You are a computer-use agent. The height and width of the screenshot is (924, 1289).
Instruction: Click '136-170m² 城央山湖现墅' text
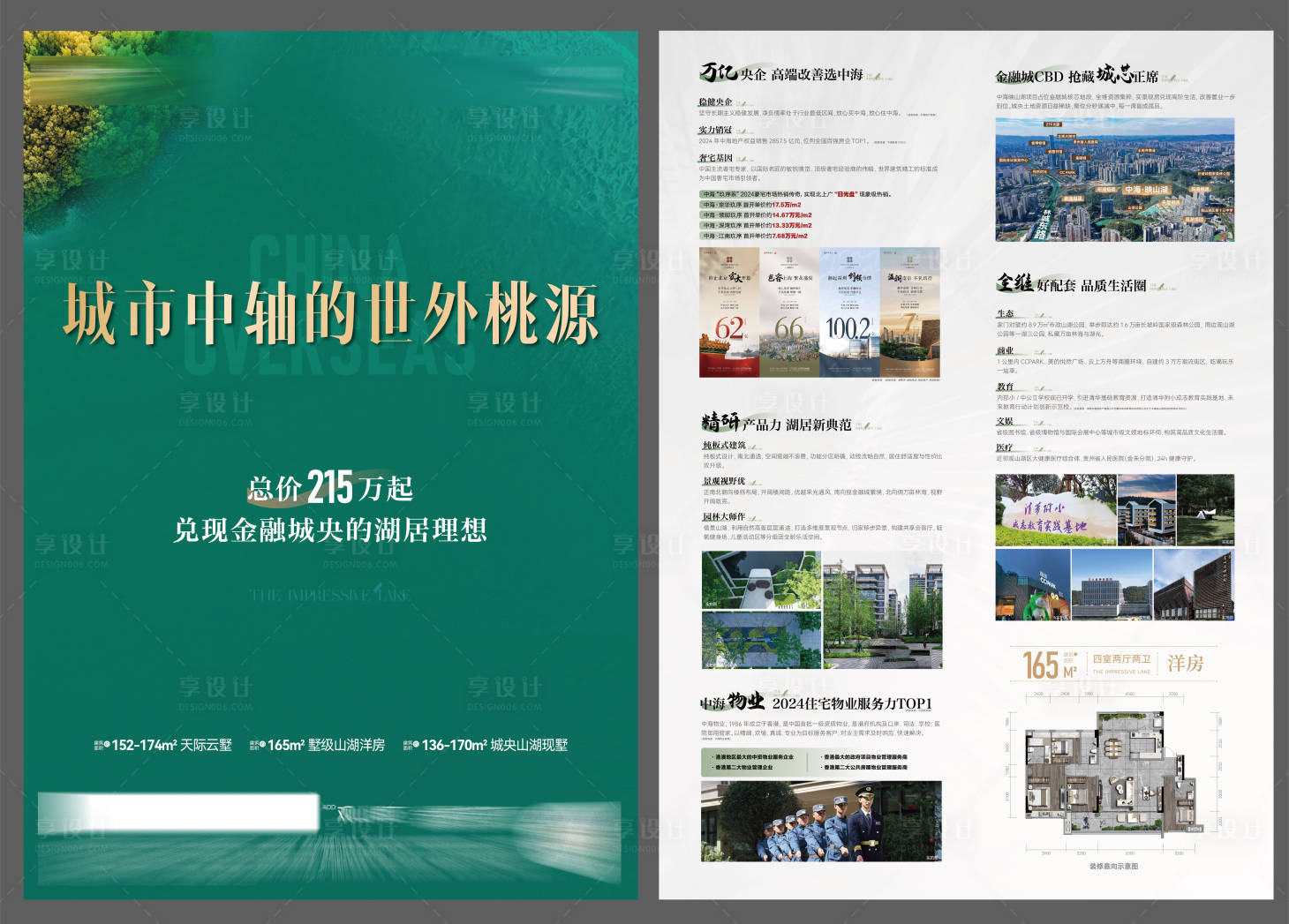point(486,745)
